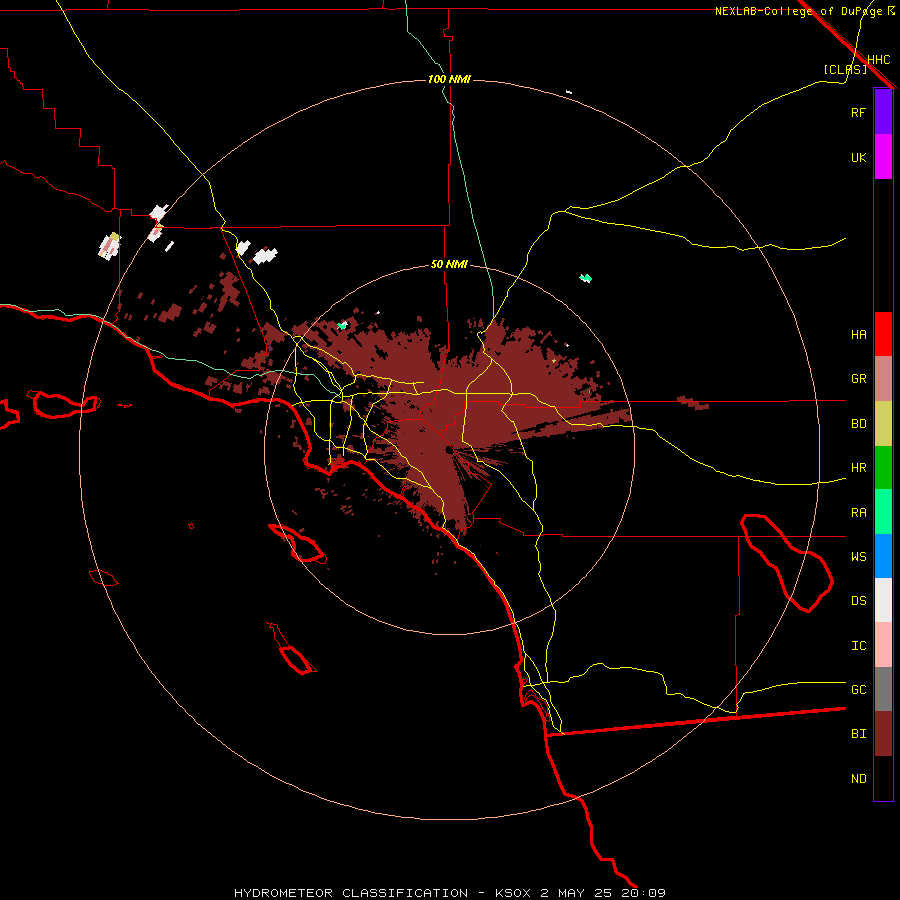Click the HA red legend swatch
The width and height of the screenshot is (900, 900).
click(x=883, y=334)
